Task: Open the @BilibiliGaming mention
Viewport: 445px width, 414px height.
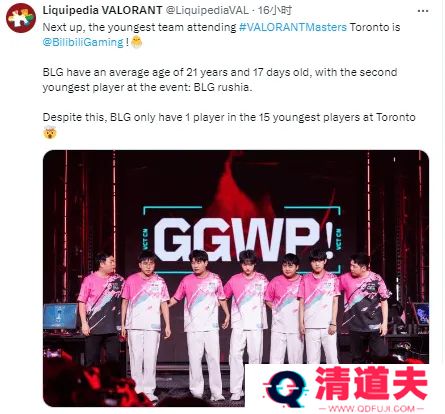Action: click(83, 42)
